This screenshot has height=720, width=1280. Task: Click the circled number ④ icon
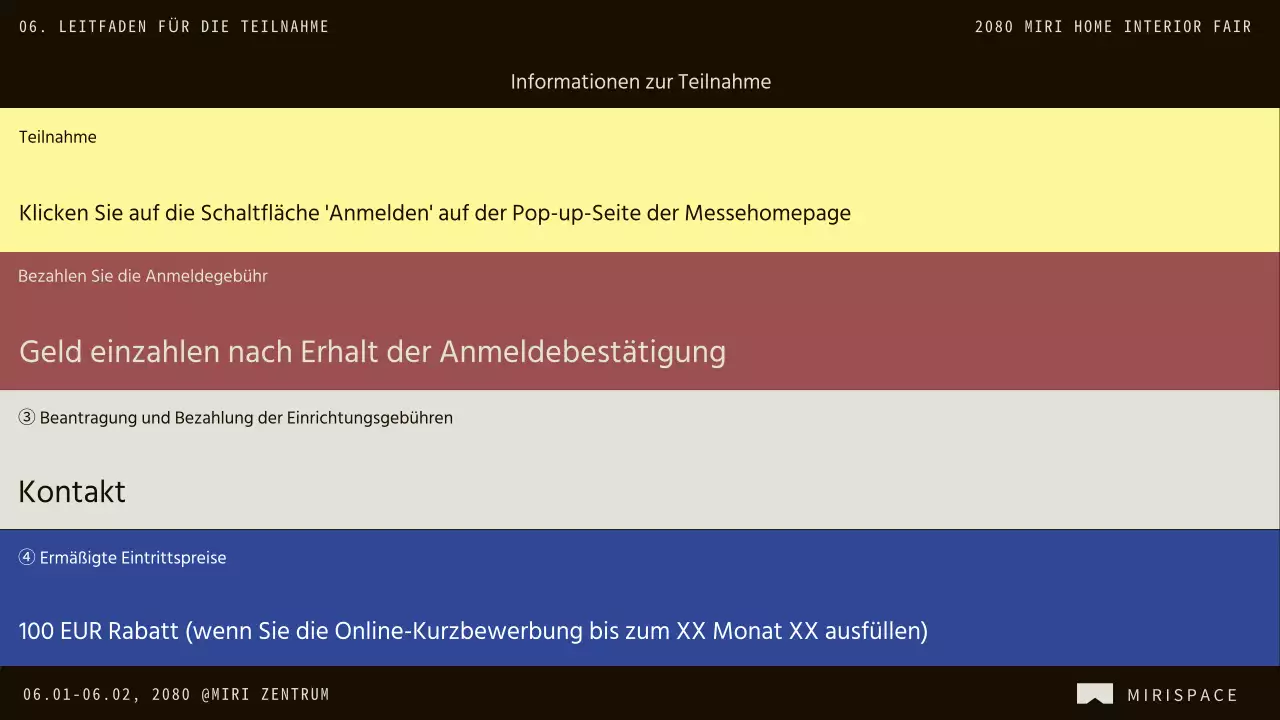coord(26,557)
